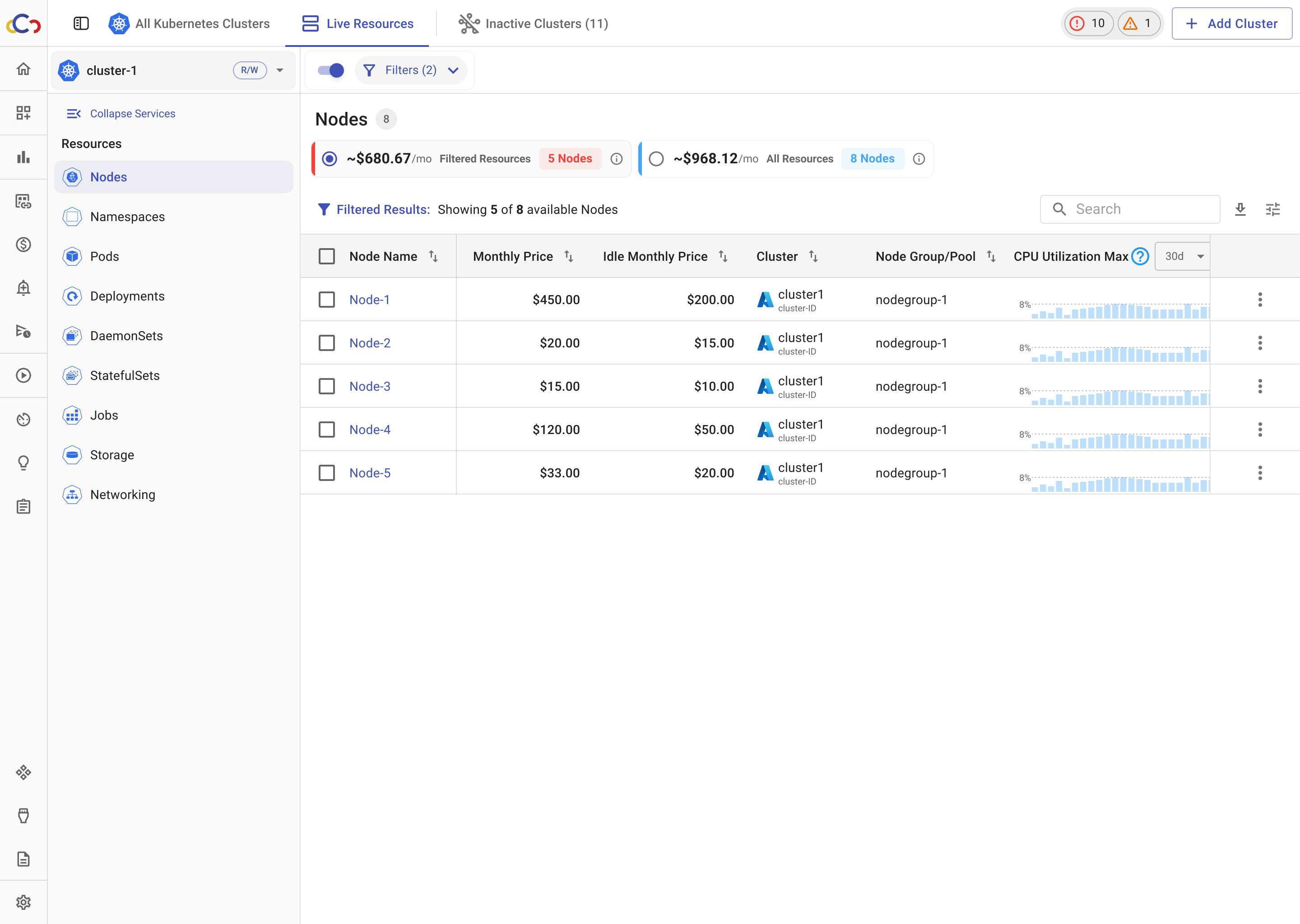Toggle the filters on/off switch

click(x=331, y=70)
